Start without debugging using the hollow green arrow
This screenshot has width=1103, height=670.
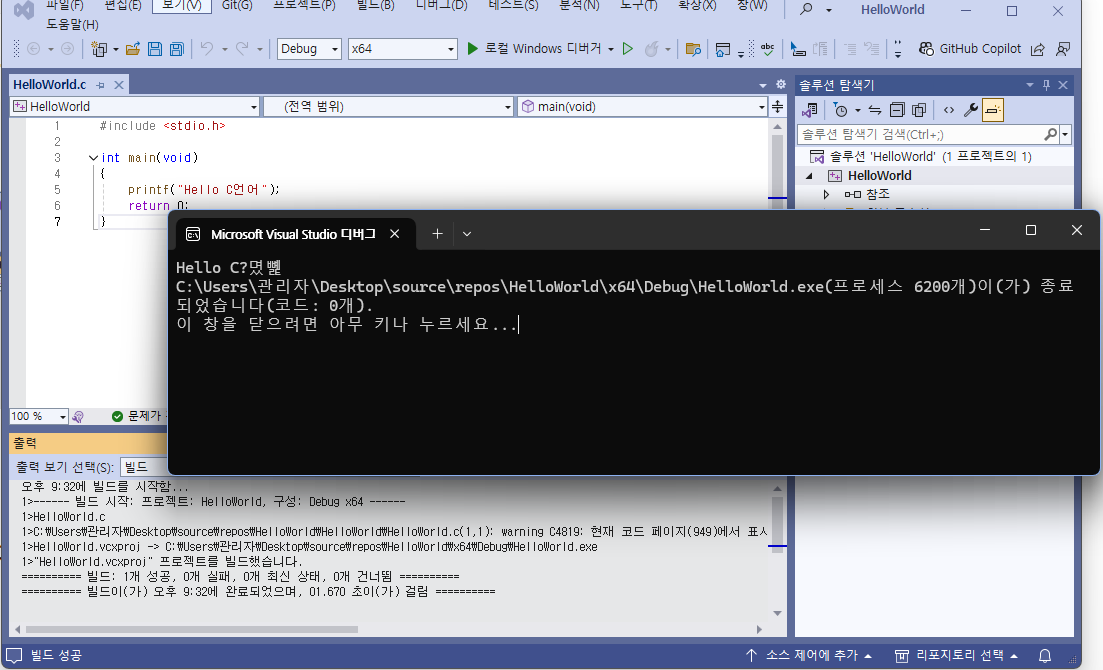(628, 49)
